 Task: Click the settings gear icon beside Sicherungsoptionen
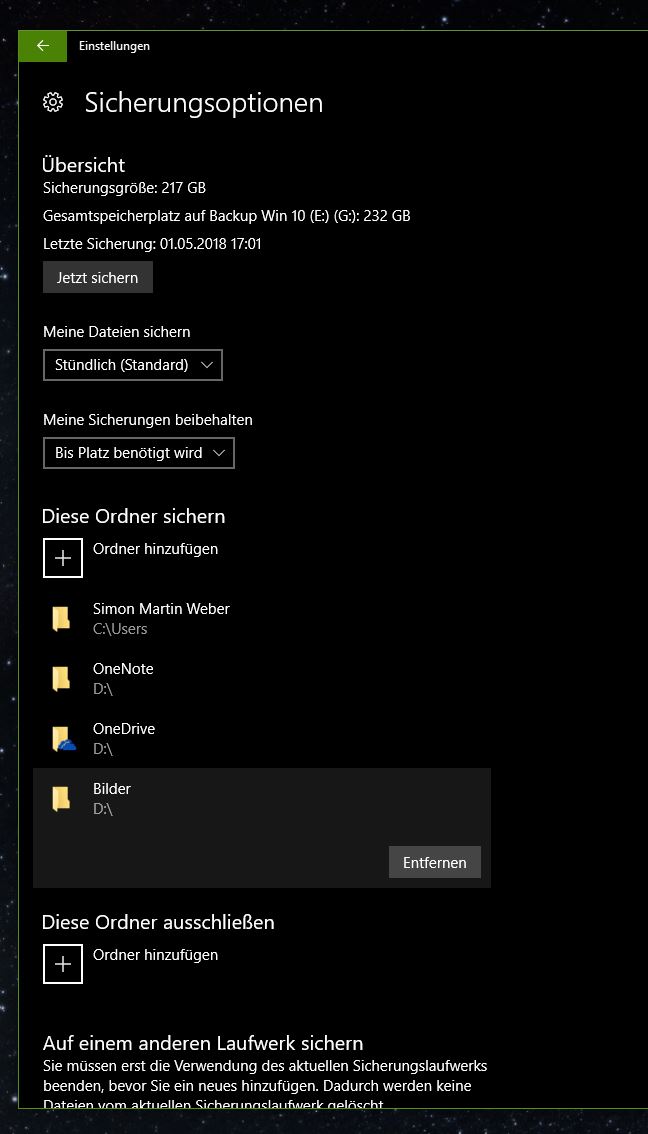coord(53,103)
